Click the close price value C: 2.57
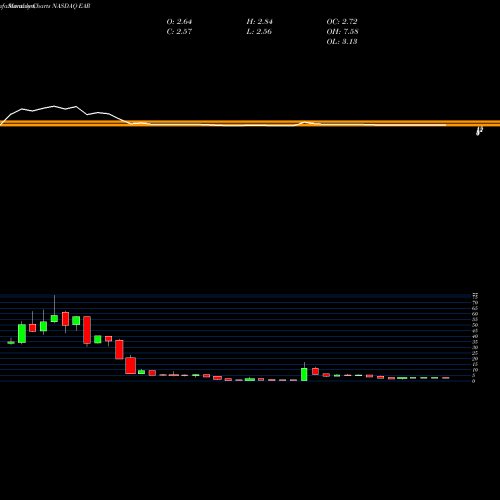Screen dimensions: 500x500 (179, 32)
